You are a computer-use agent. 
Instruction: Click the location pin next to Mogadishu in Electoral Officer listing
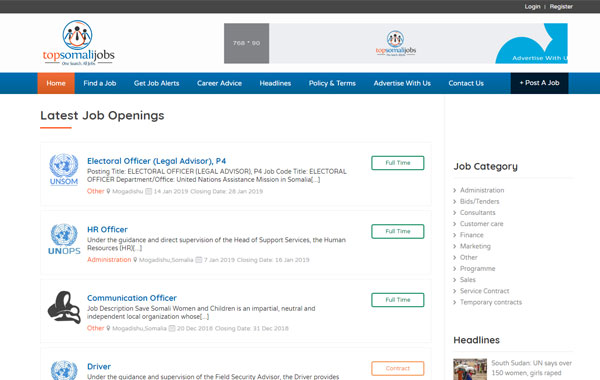108,191
